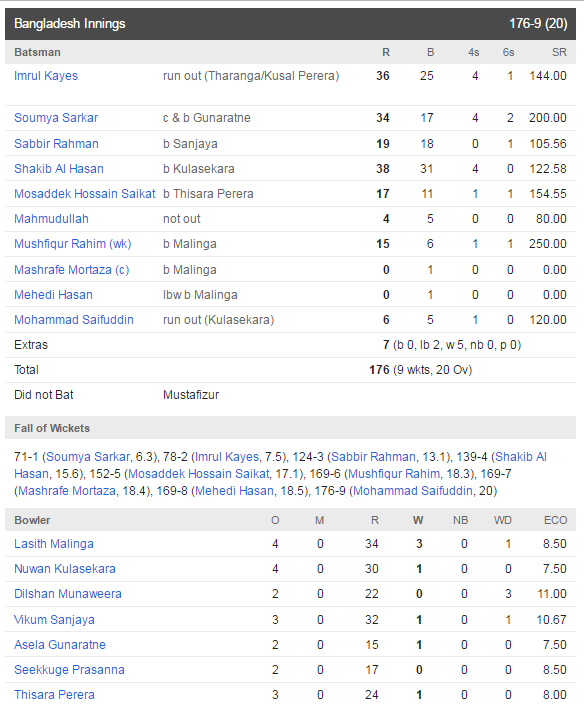This screenshot has height=712, width=584.
Task: Click the Bangladesh Innings header bar
Action: 290,24
